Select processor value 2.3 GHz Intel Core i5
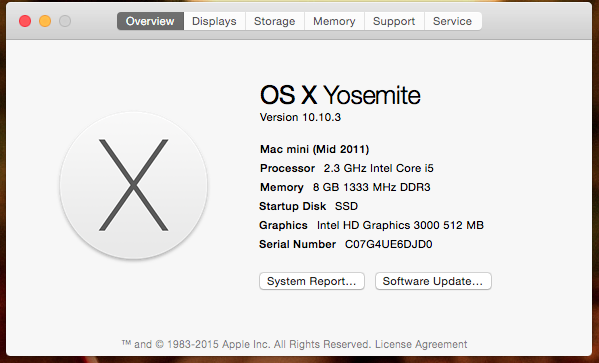Image resolution: width=599 pixels, height=363 pixels. pos(379,168)
